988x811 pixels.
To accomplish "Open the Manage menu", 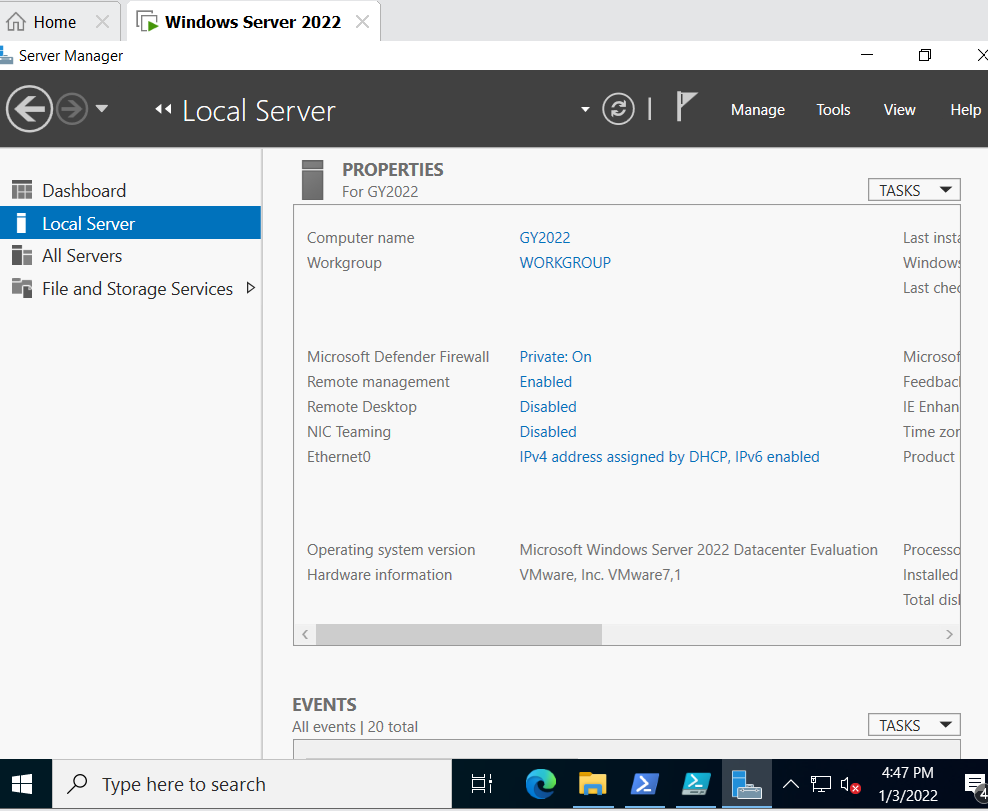I will tap(757, 110).
